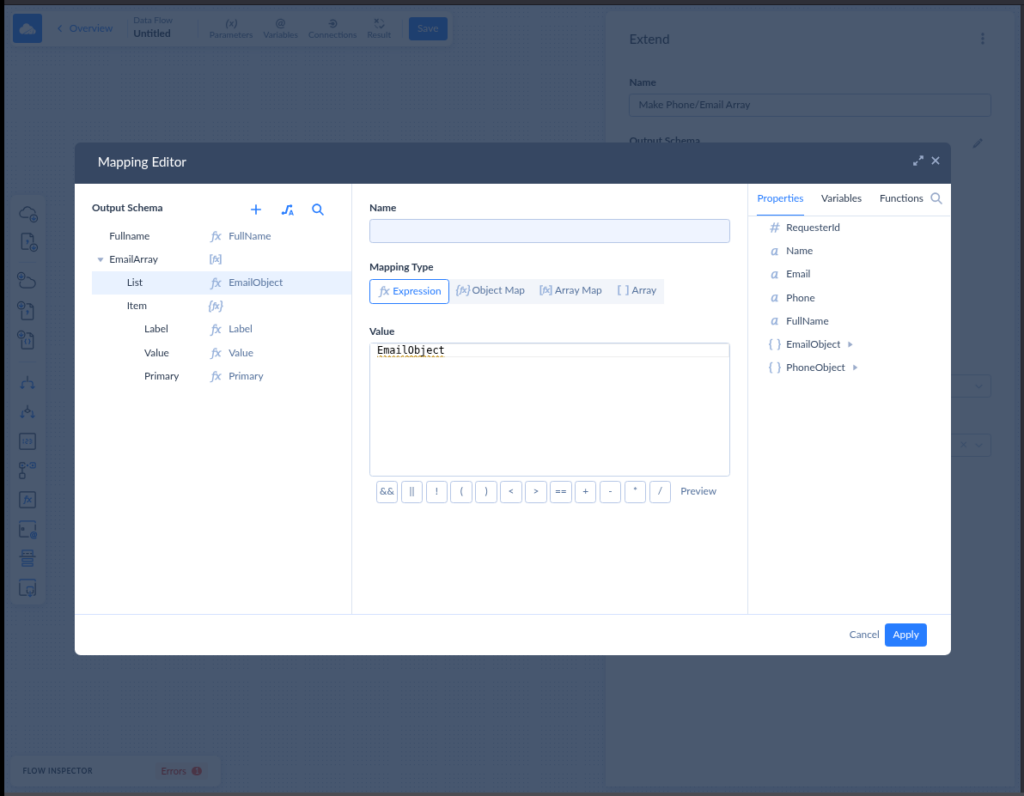Insert the opening parenthesis

pos(461,492)
